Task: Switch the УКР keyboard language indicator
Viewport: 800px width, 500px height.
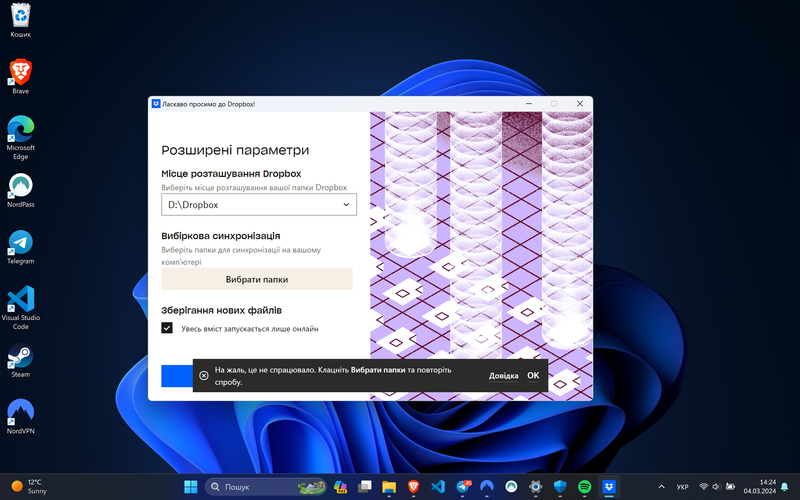Action: (x=682, y=487)
